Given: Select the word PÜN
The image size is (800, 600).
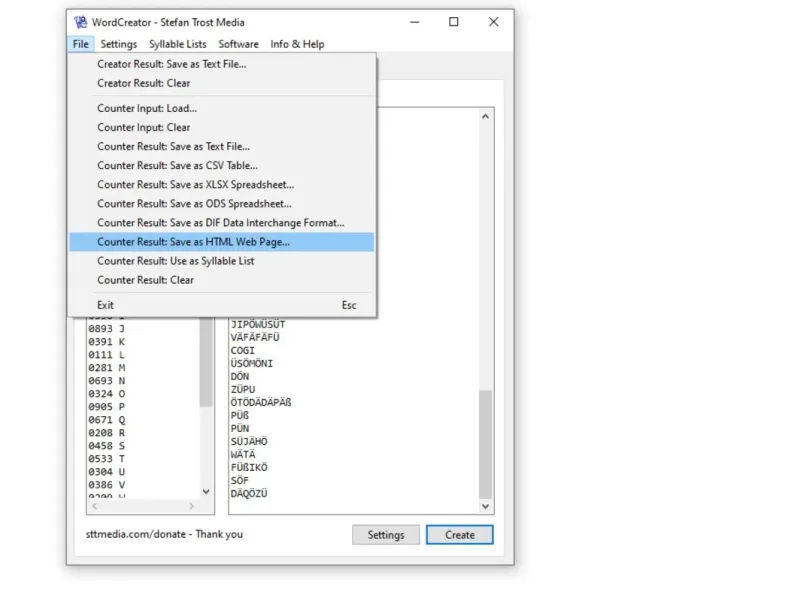Looking at the screenshot, I should tap(240, 429).
